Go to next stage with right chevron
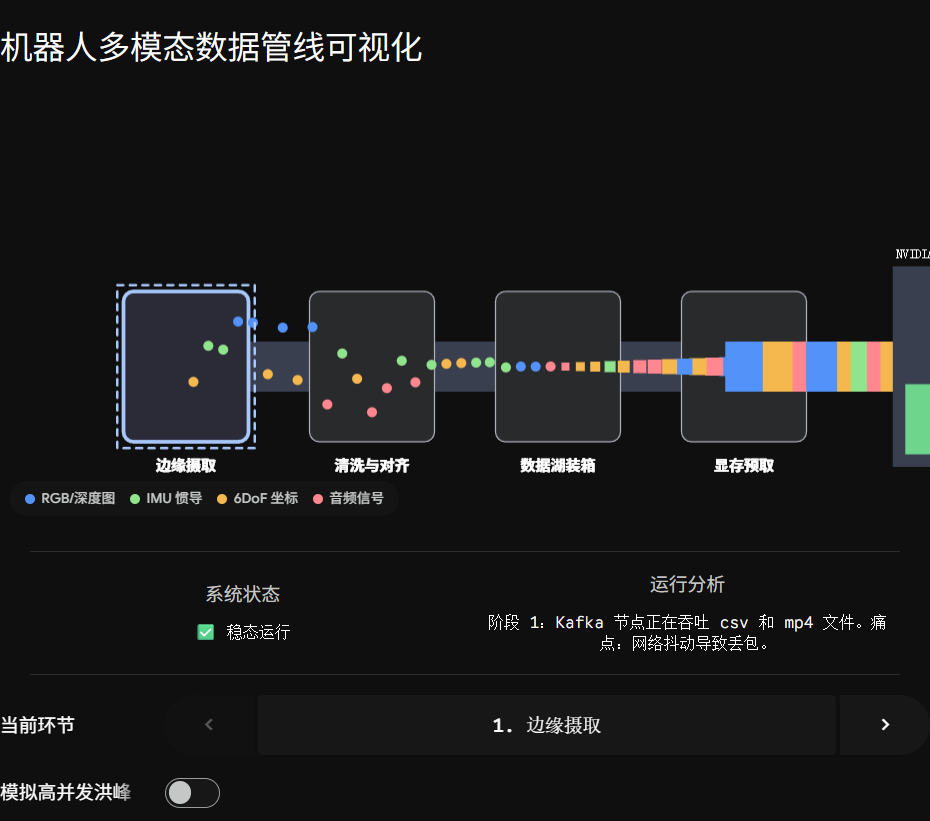This screenshot has width=930, height=821. point(884,724)
